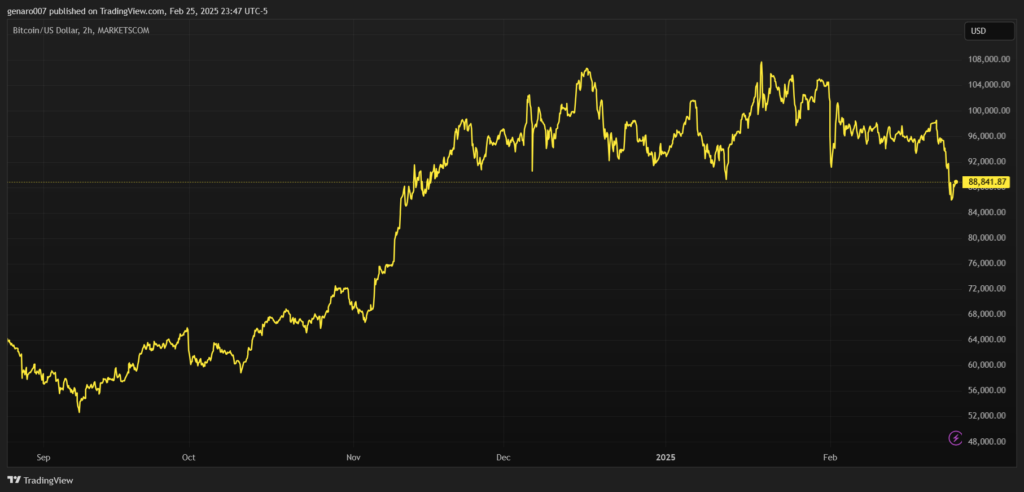Select the Nov label on time axis

click(352, 456)
